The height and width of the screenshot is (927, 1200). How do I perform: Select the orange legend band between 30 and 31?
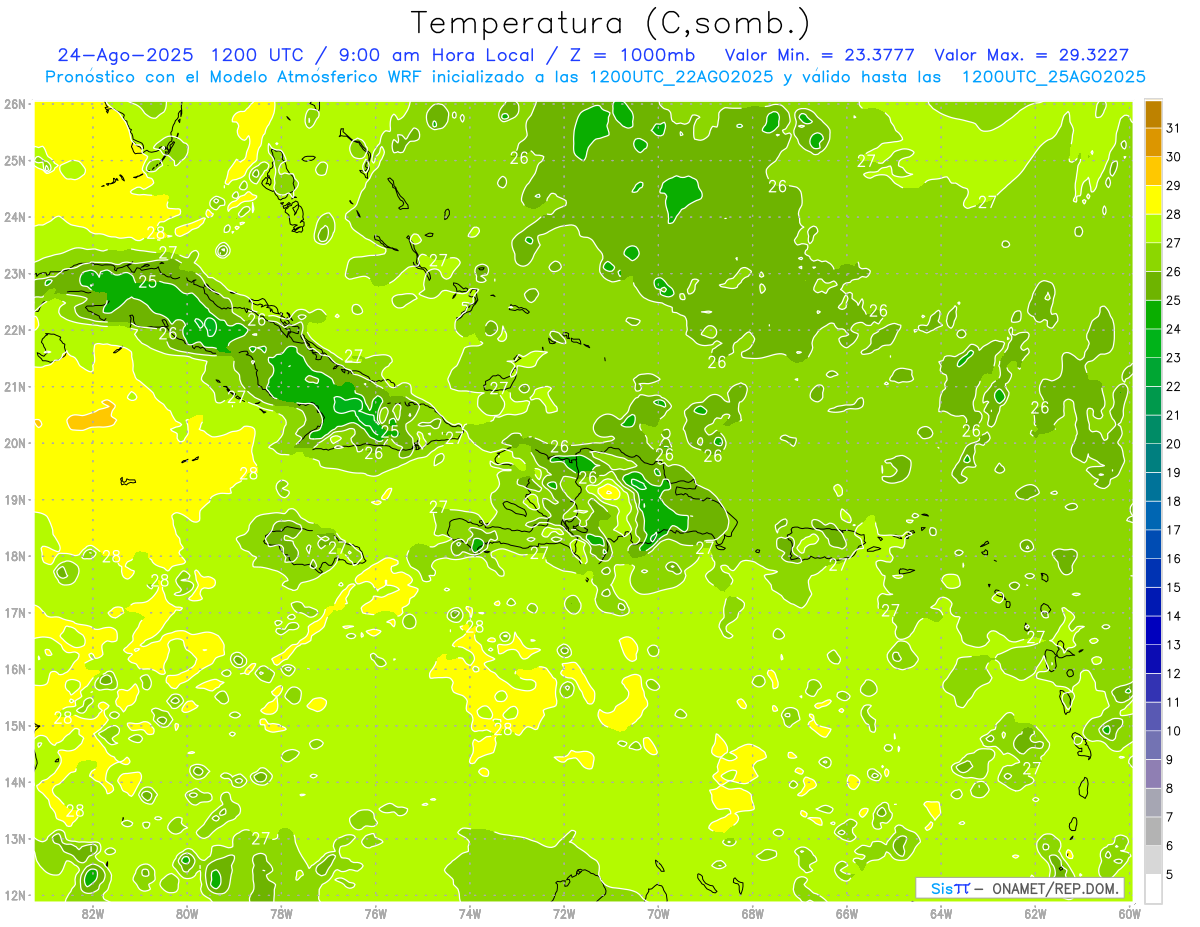coord(1153,143)
